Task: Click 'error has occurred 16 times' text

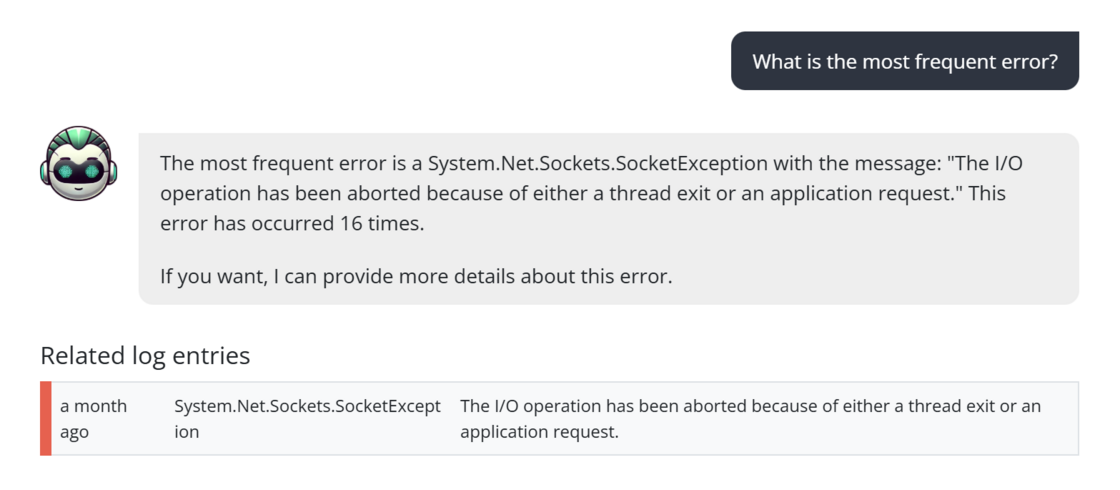Action: [x=292, y=224]
